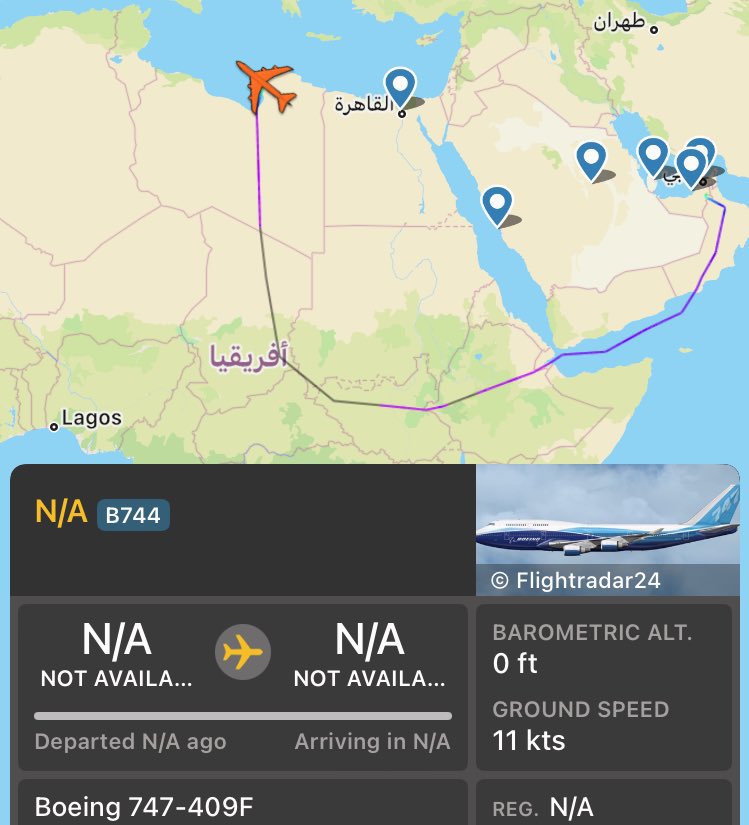
Task: Tap the B744 aircraft type badge
Action: pos(133,515)
